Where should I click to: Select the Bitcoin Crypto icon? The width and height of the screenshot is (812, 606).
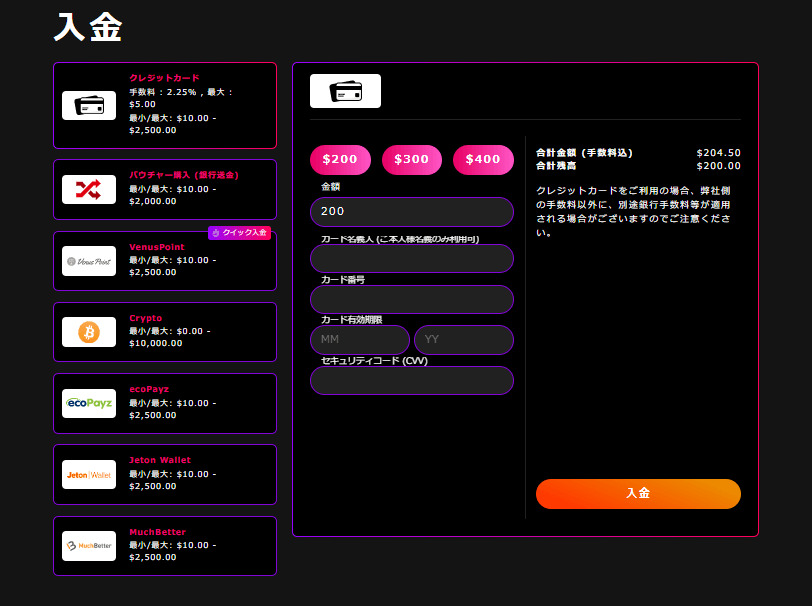pyautogui.click(x=89, y=332)
